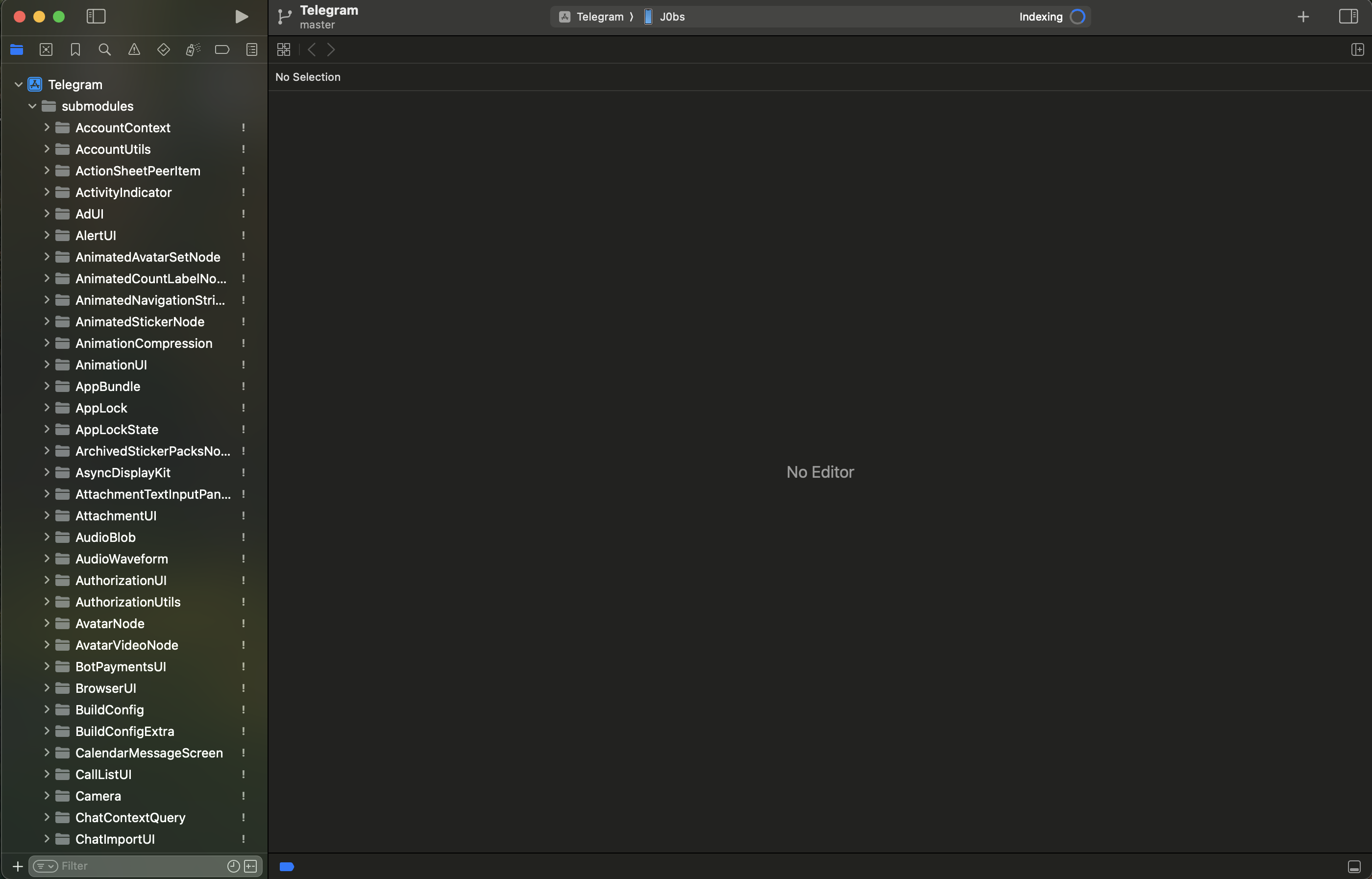Open the related items grid menu

pos(284,49)
